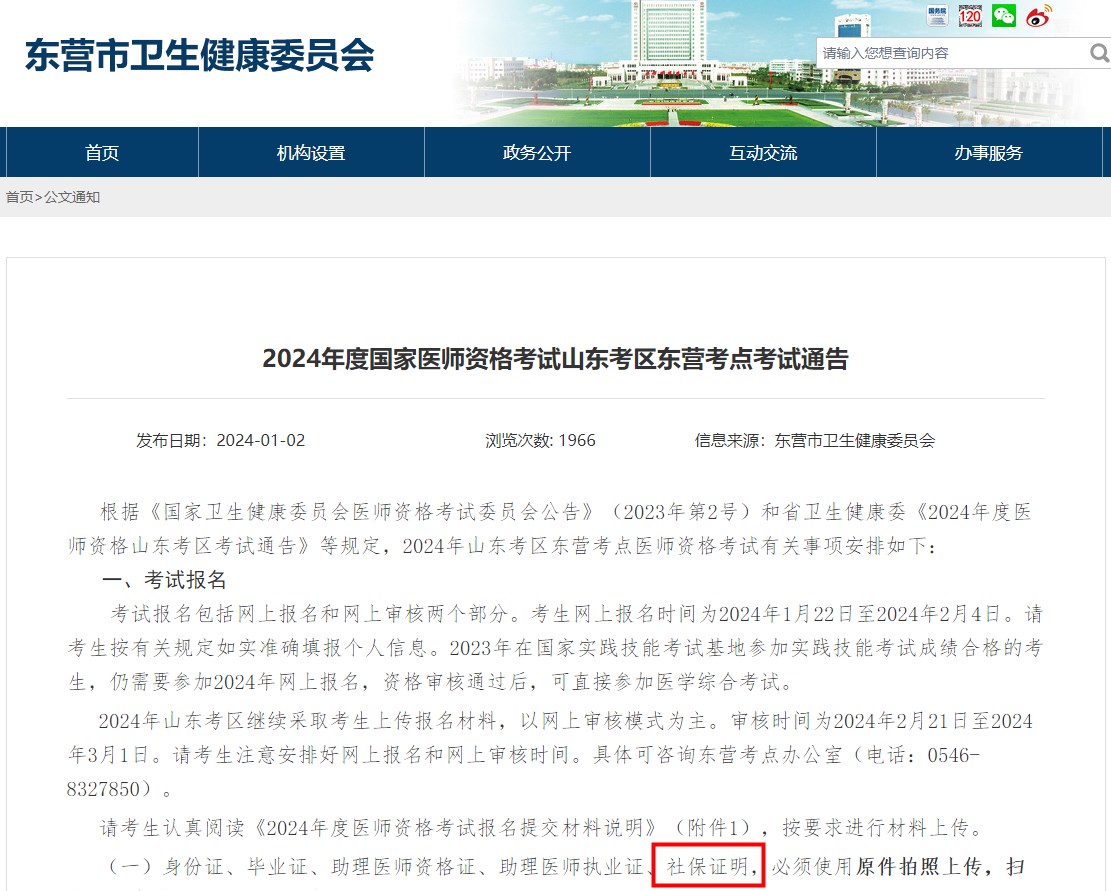Open the 首页 navigation menu item
The height and width of the screenshot is (891, 1111).
pyautogui.click(x=102, y=153)
